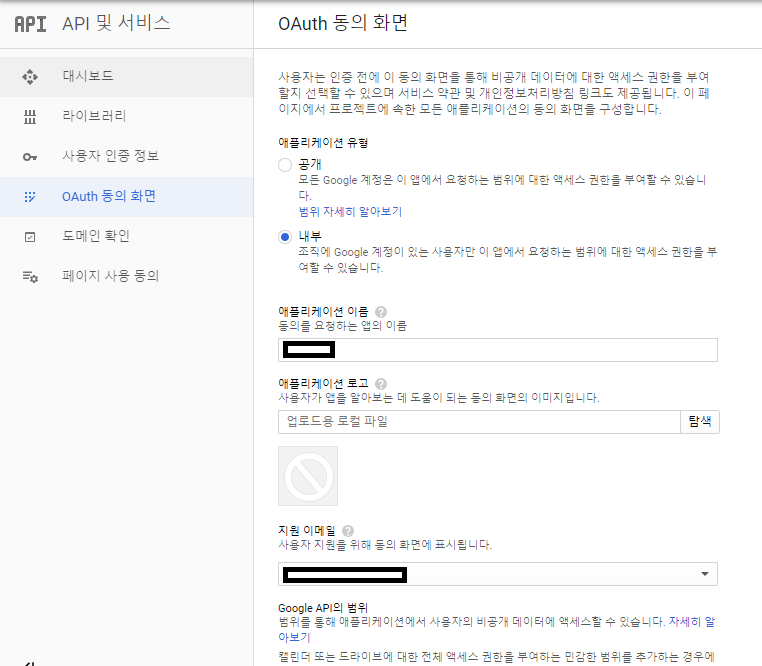The height and width of the screenshot is (666, 762).
Task: Open the 지원 이메일 dropdown
Action: pos(498,574)
